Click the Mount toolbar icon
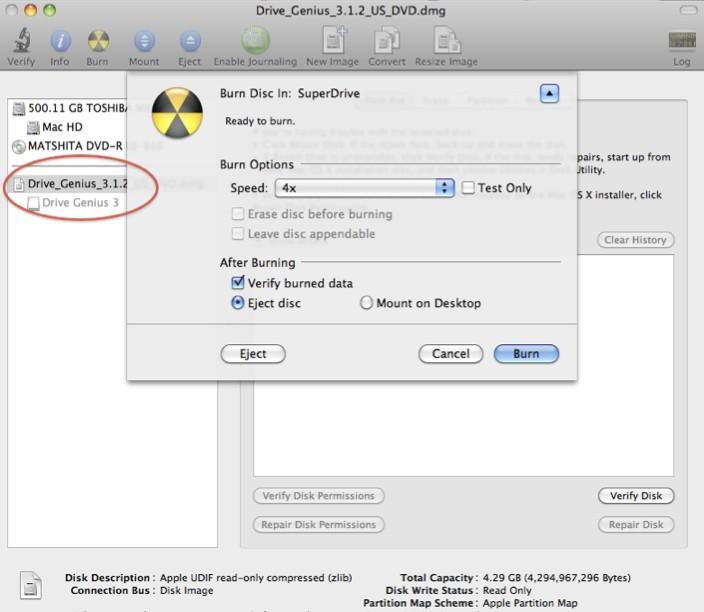Viewport: 704px width, 612px height. click(144, 41)
